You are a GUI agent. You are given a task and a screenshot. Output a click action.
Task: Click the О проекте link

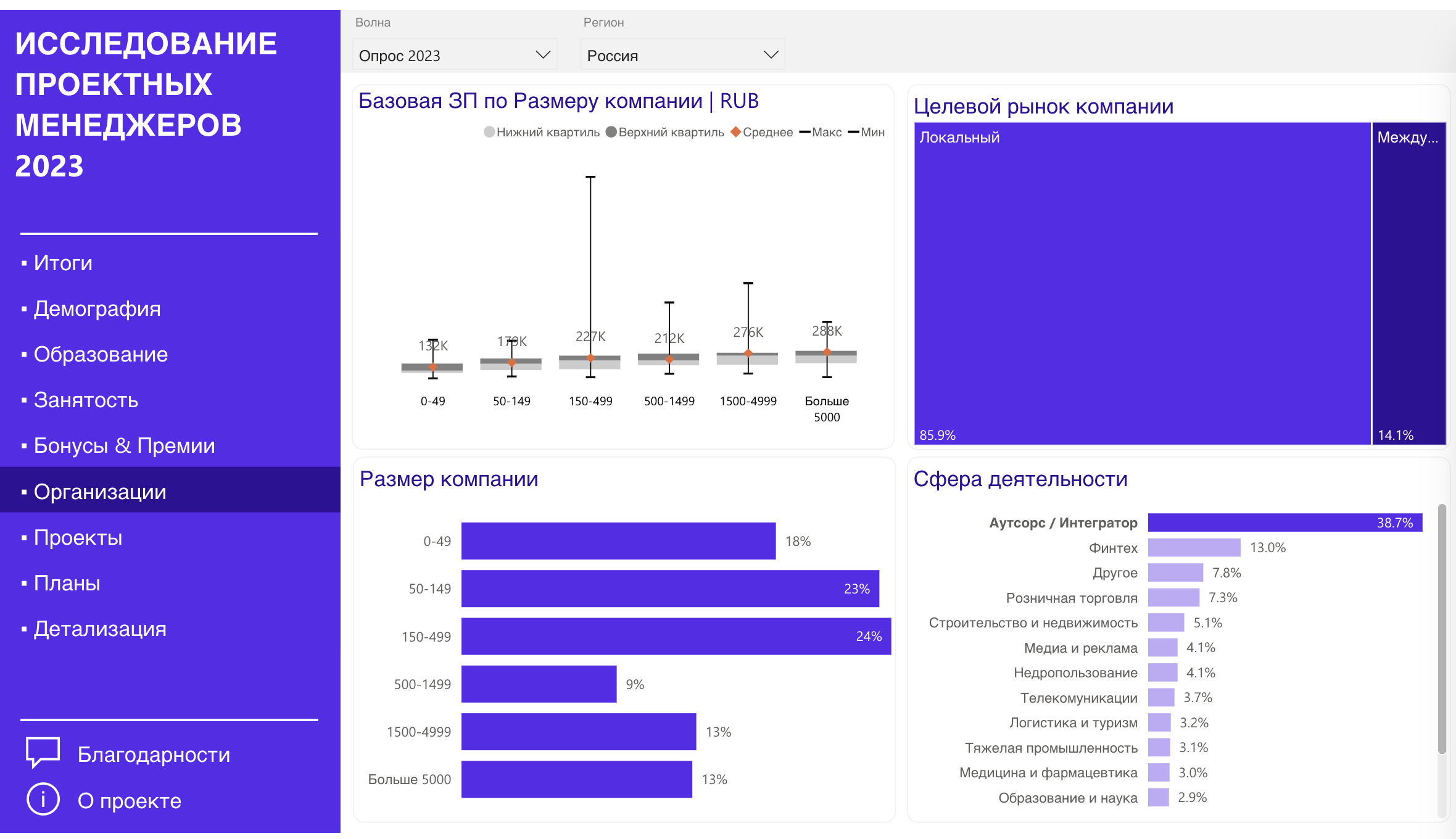pos(130,801)
